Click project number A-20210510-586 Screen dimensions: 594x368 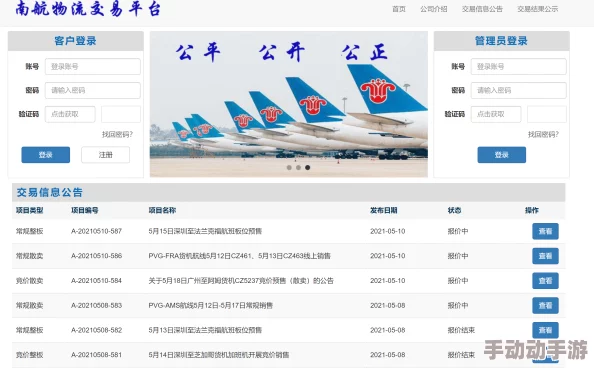coord(96,256)
